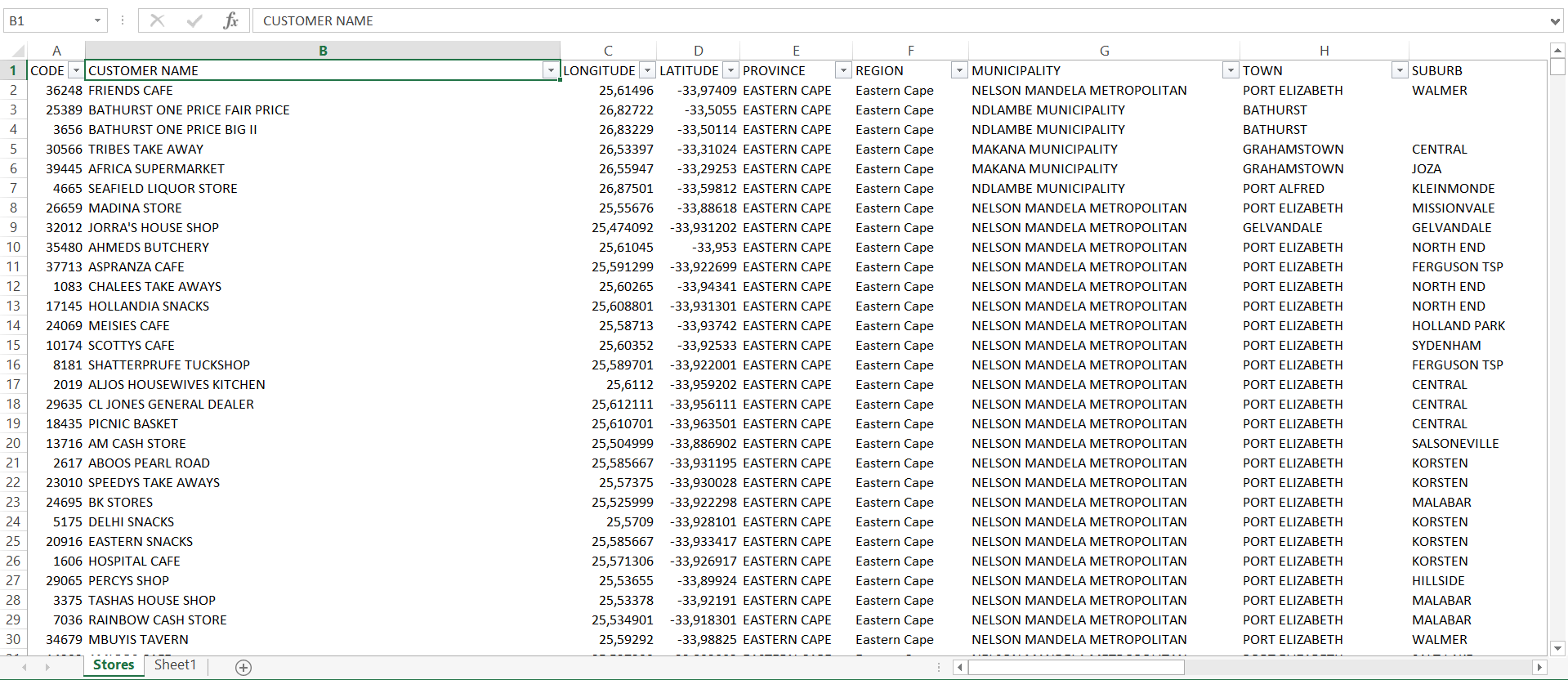Select the MBUYIS TAVERN cell
The height and width of the screenshot is (680, 1568).
[323, 640]
